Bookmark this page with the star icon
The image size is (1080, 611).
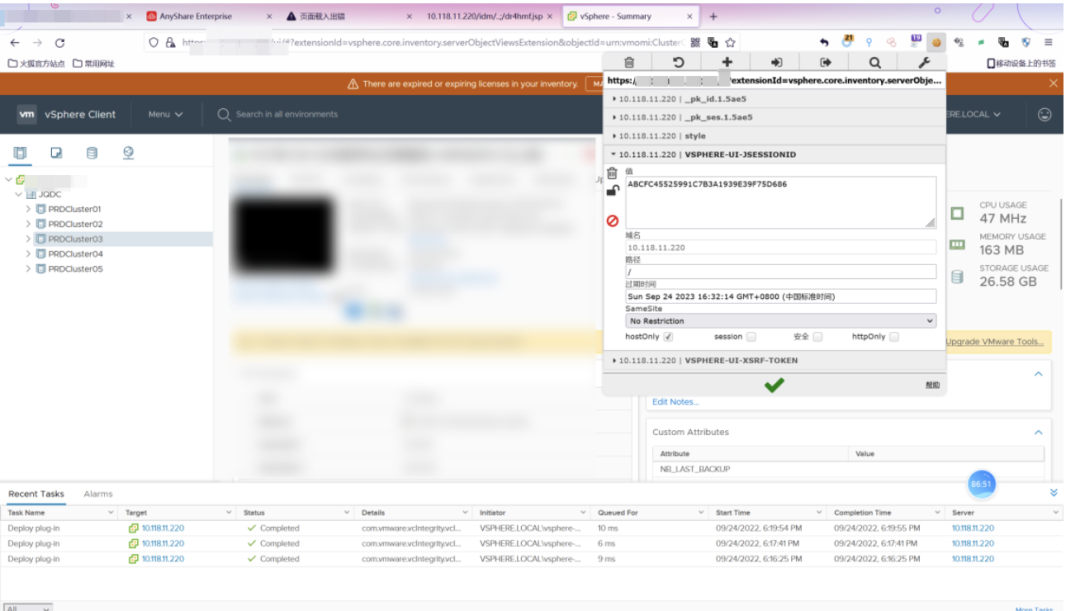coord(730,42)
